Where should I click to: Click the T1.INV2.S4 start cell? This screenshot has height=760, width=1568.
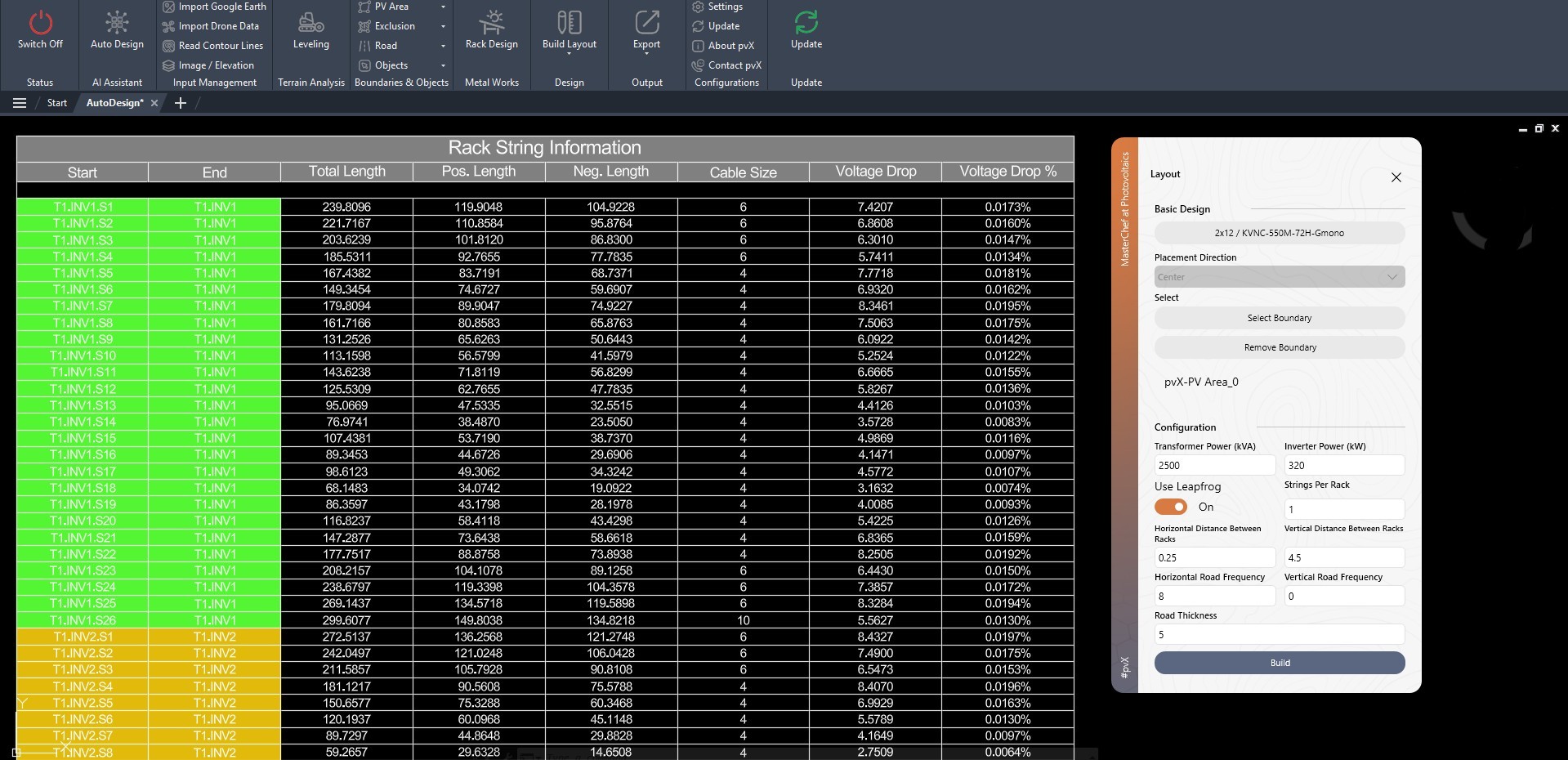[83, 686]
